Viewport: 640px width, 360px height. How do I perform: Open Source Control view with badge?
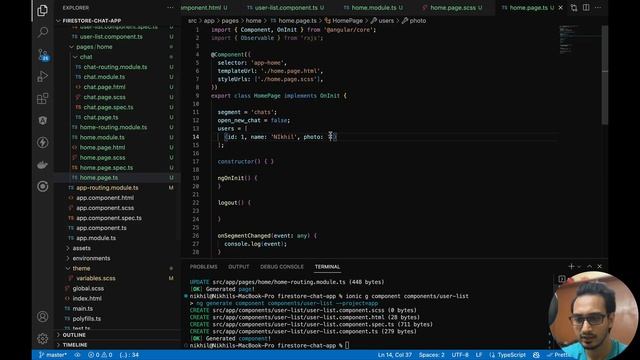(x=42, y=54)
